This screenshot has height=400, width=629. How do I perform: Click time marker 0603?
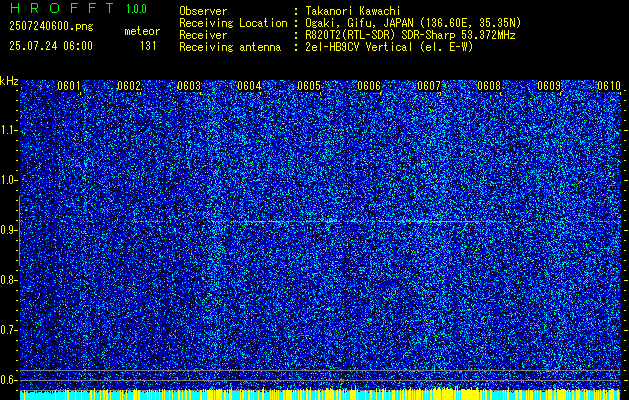(189, 86)
